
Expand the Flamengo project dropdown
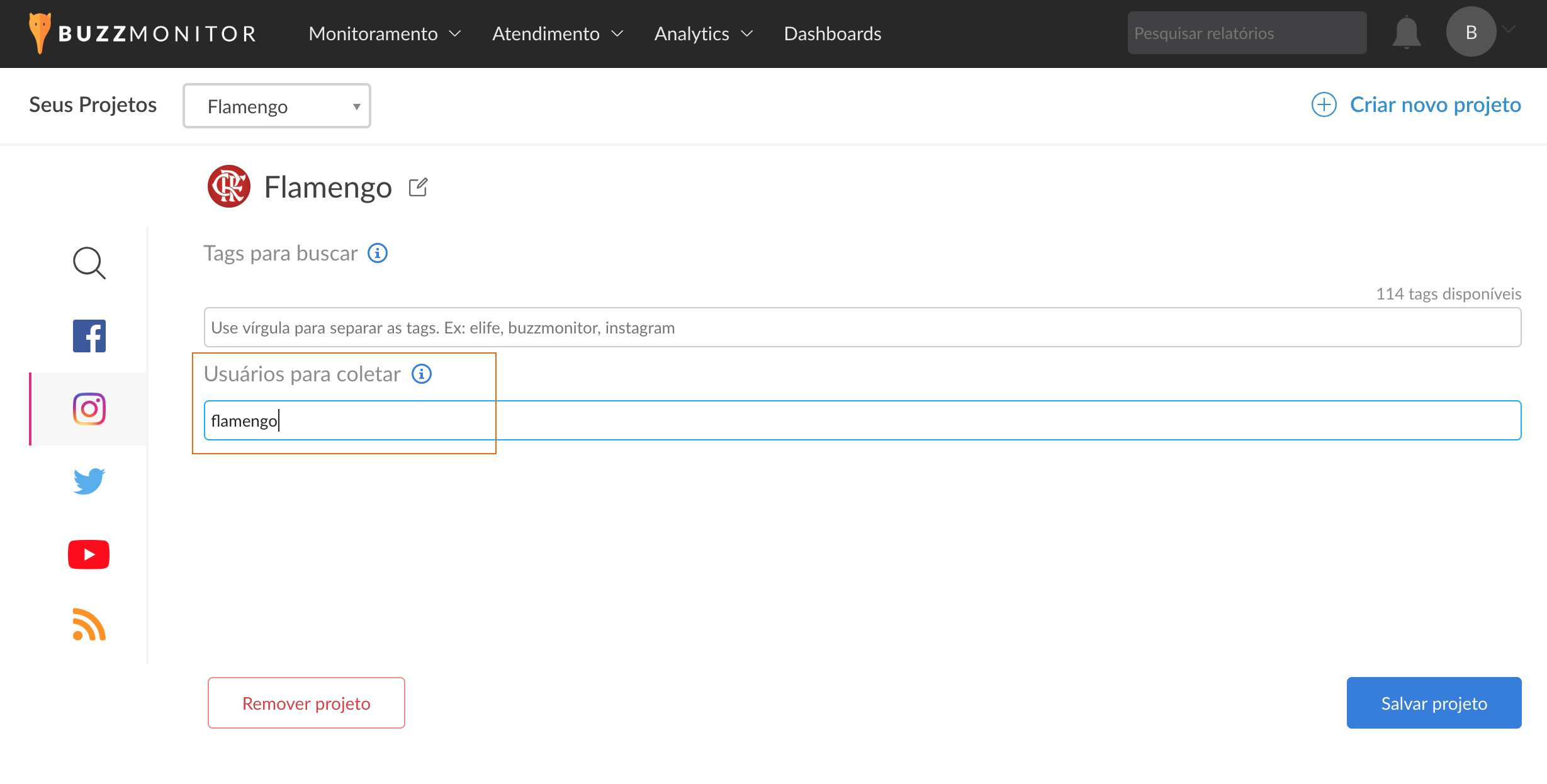click(277, 106)
